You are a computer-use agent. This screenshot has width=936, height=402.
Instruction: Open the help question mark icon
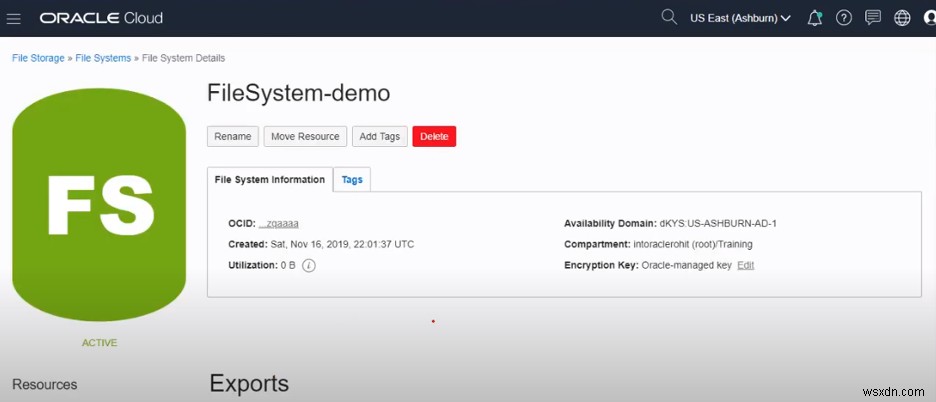843,19
